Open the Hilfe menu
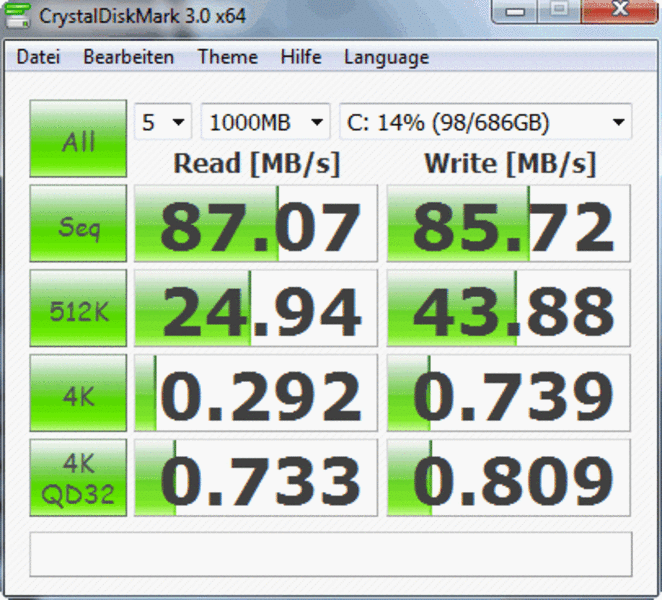The image size is (662, 600). (301, 57)
